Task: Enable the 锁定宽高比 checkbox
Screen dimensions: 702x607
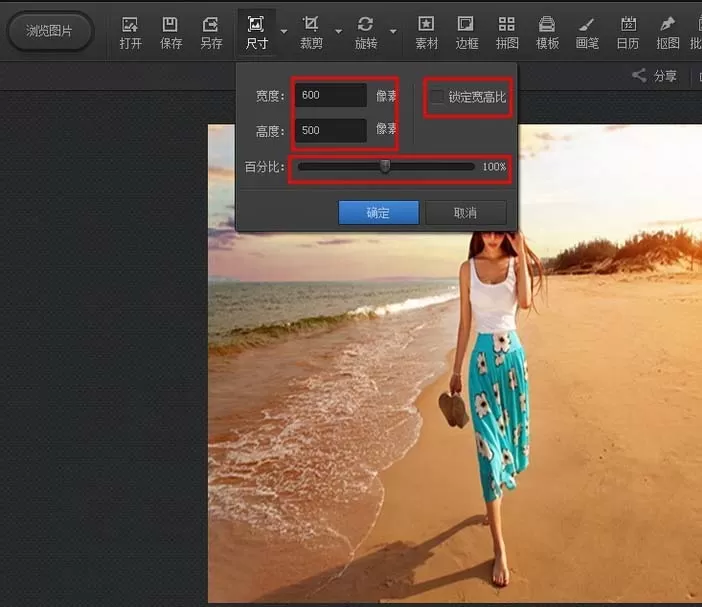Action: point(437,97)
